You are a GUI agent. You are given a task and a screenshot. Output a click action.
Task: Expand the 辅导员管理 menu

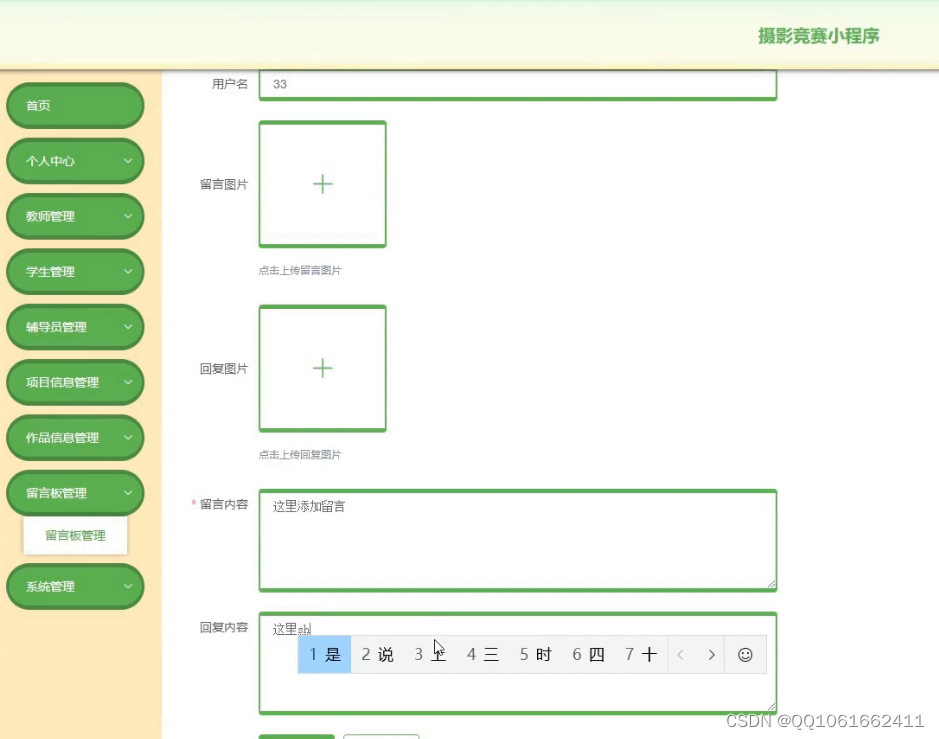coord(74,326)
